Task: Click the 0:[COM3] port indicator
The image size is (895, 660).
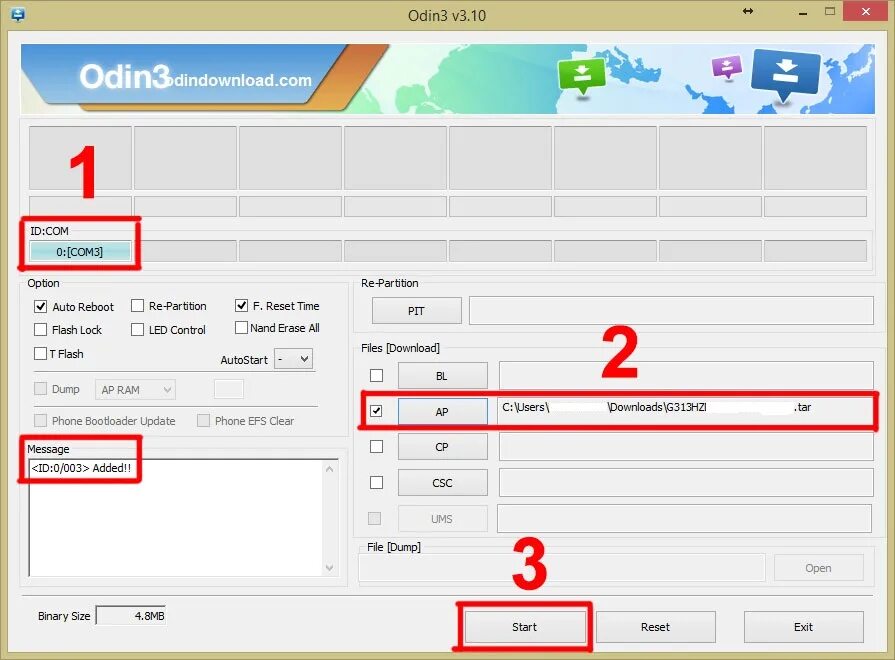Action: 80,252
